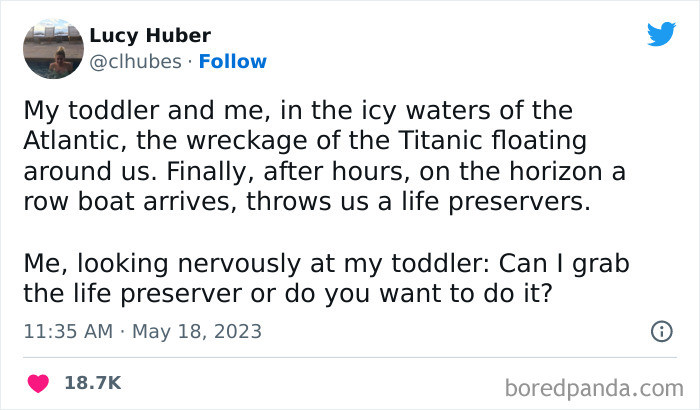Open Lucy Huber's profile picture
Viewport: 700px width, 410px height.
pos(52,48)
